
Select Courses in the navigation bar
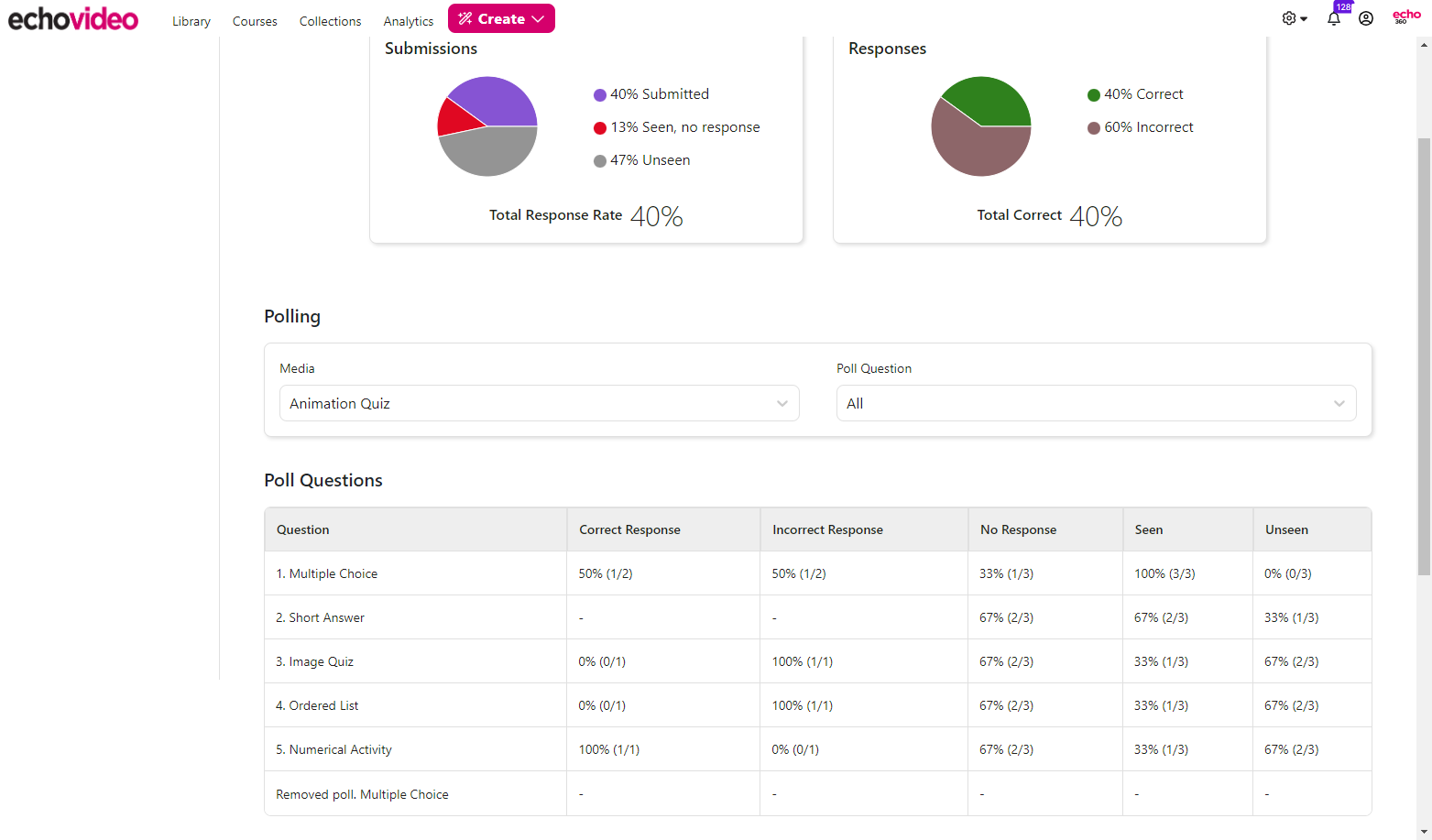(x=255, y=21)
